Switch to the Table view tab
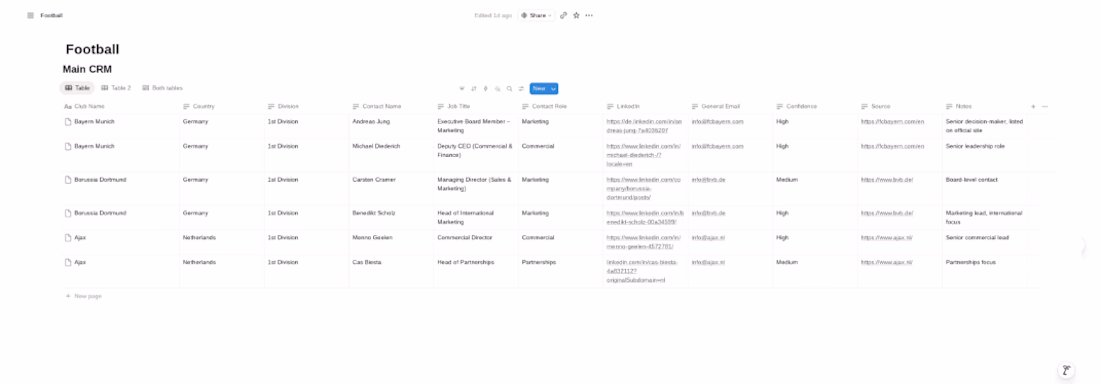Viewport: 1100px width, 384px height. (x=77, y=88)
